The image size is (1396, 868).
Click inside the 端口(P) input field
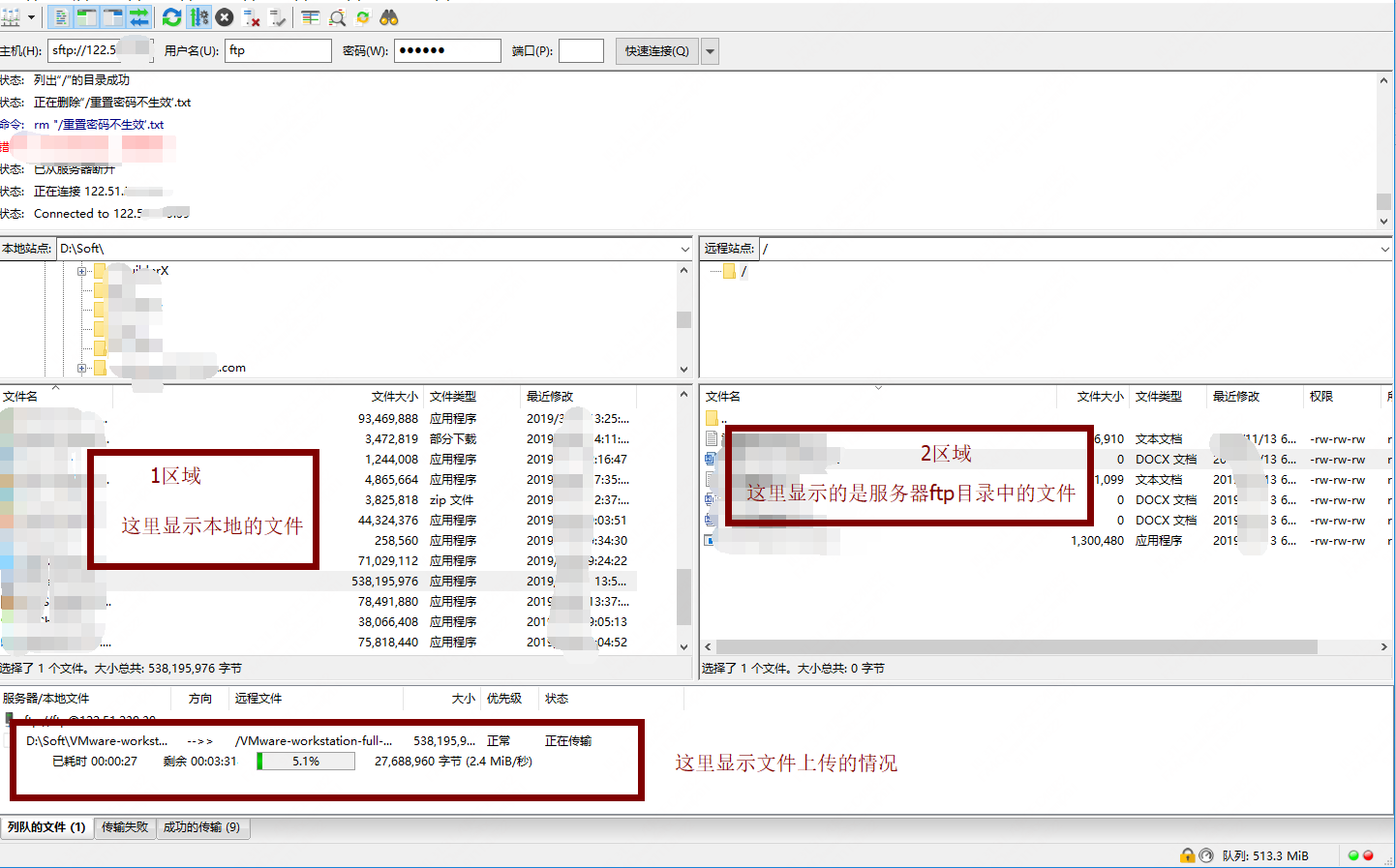581,50
